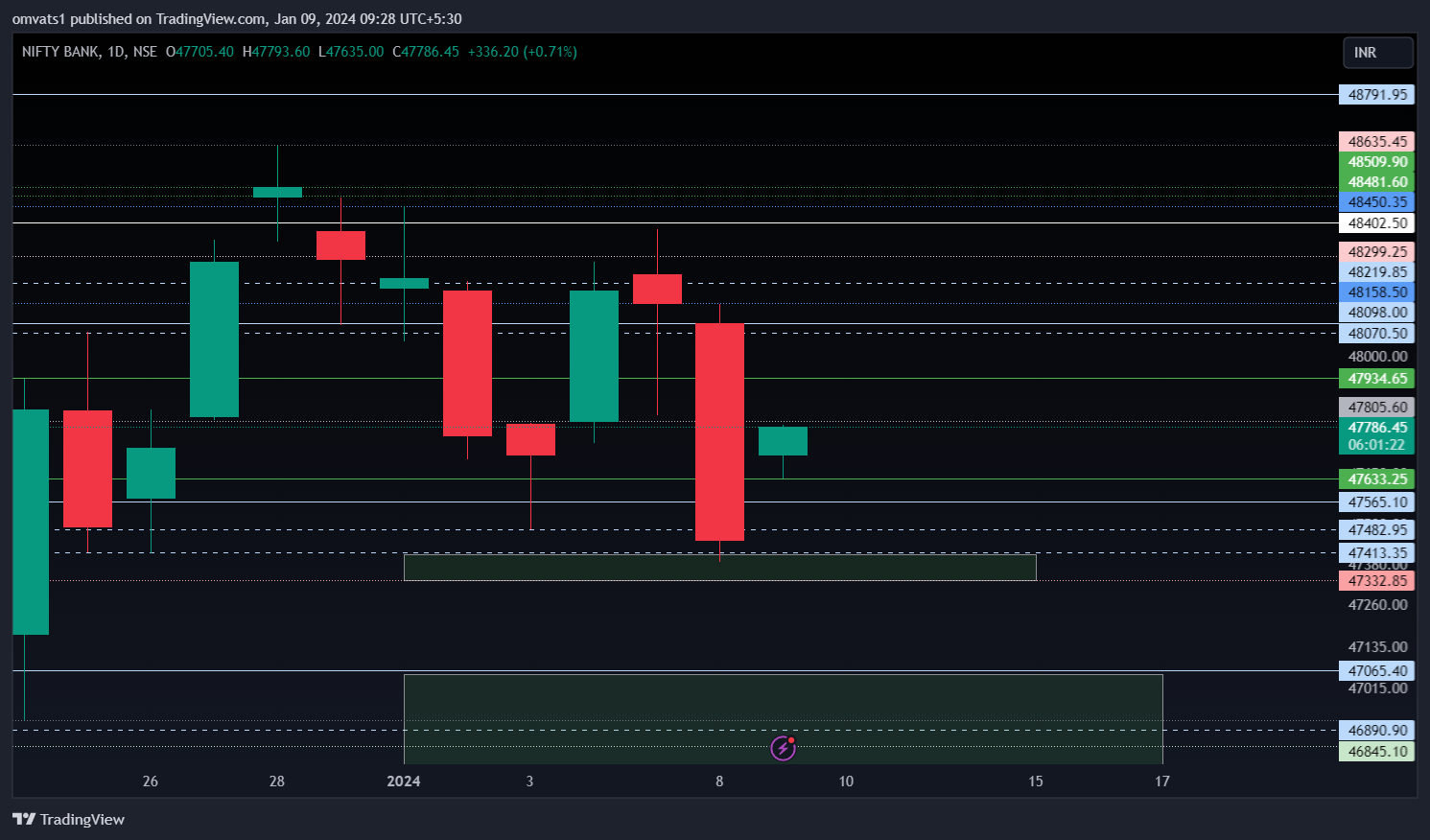Screen dimensions: 1430x840
Task: Click the +336.20 (+0.71%) change value
Action: 523,52
